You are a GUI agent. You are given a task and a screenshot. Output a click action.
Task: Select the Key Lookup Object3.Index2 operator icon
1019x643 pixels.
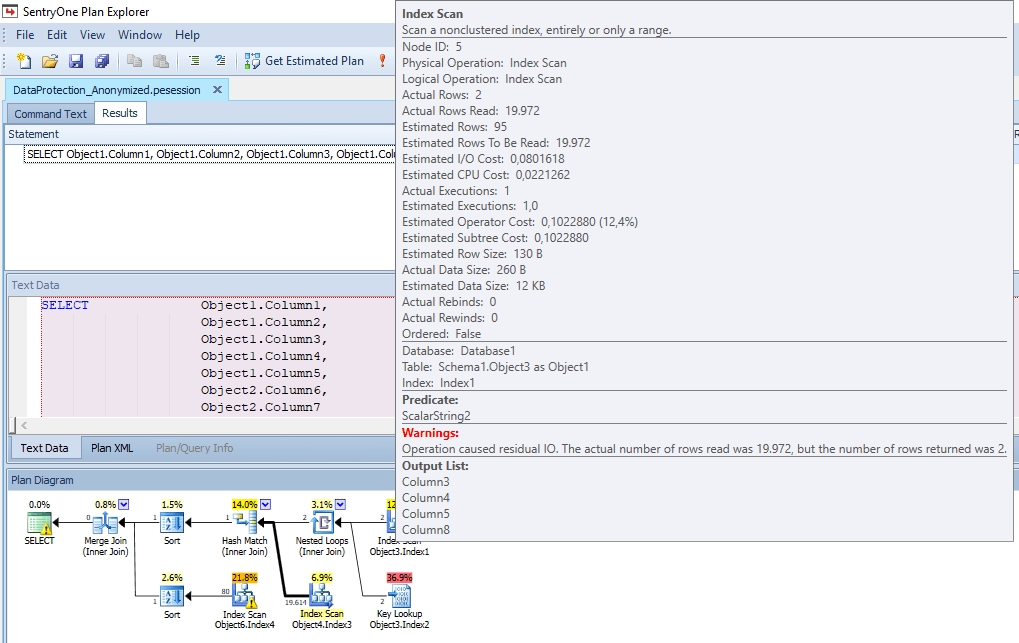point(400,596)
